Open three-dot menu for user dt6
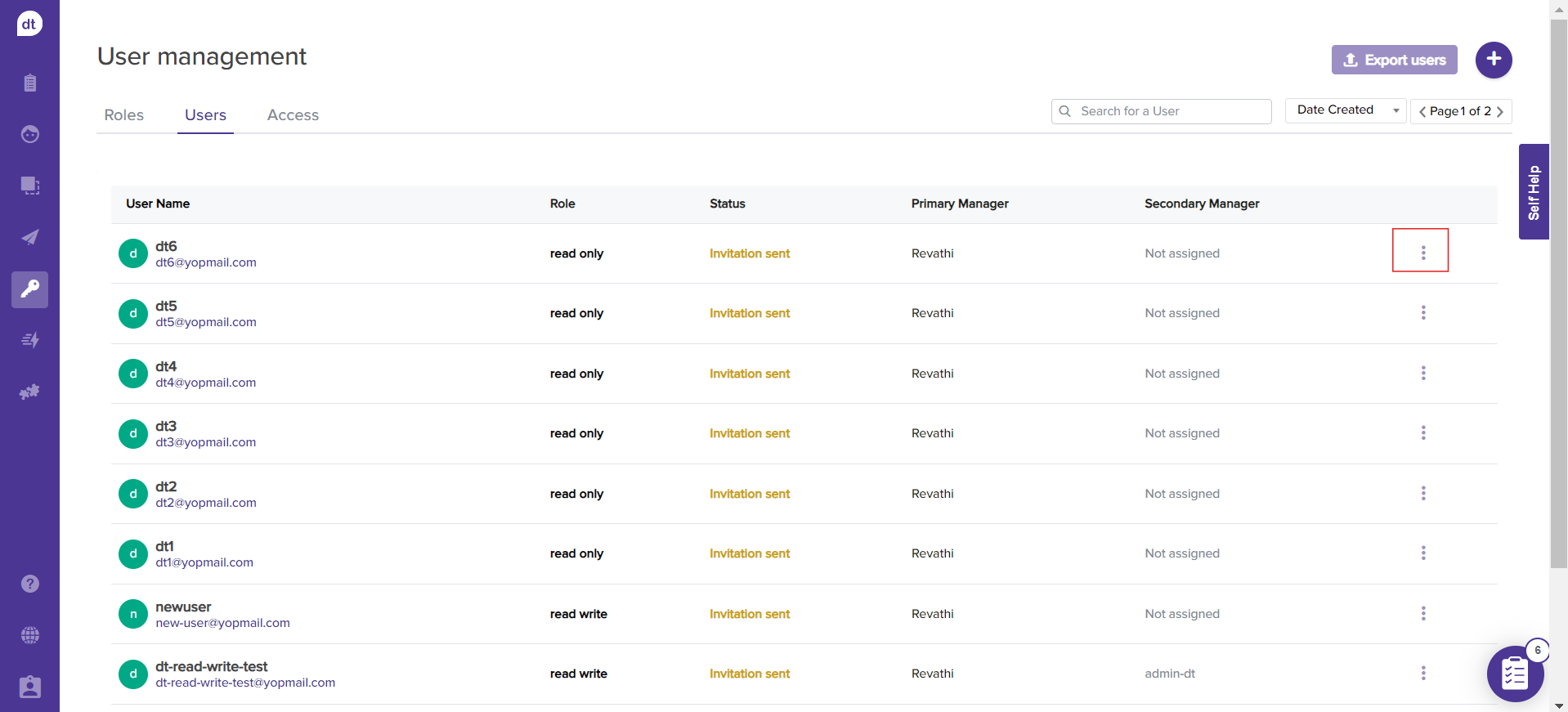Viewport: 1568px width, 712px height. (x=1422, y=253)
